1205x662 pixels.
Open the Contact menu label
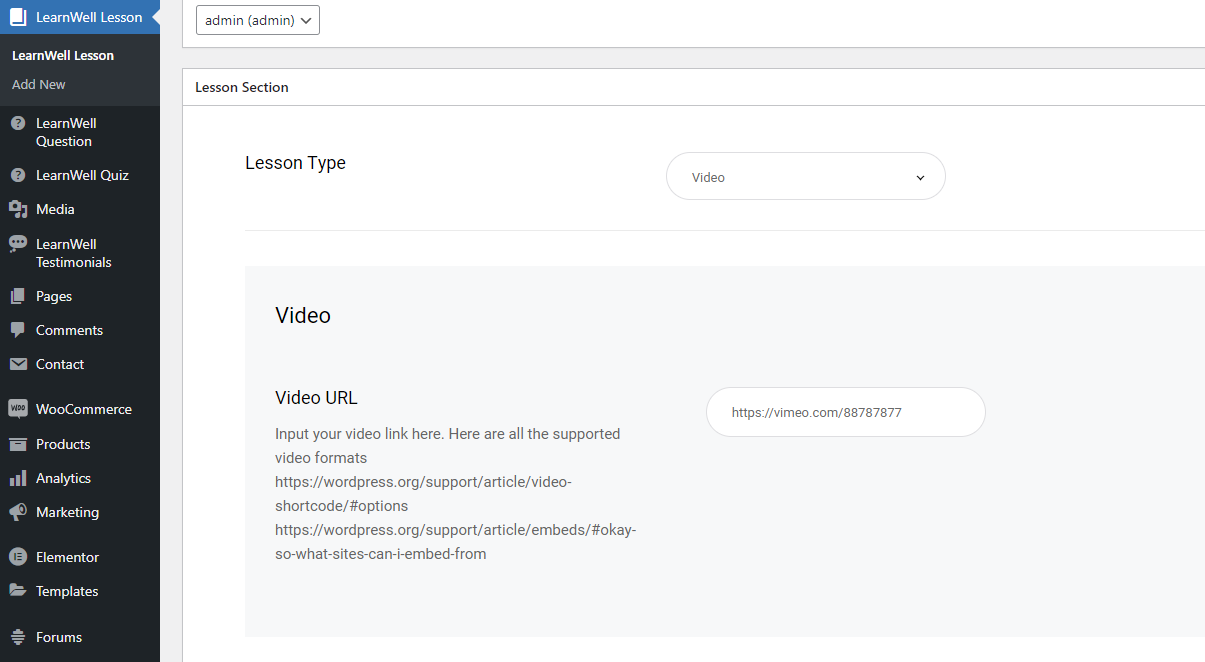coord(60,364)
